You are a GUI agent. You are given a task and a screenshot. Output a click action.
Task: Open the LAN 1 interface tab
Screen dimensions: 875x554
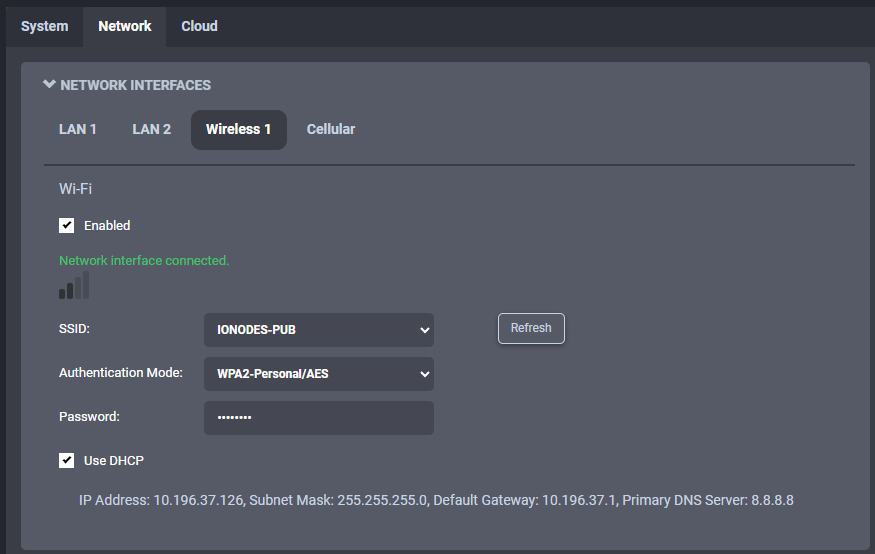(78, 129)
